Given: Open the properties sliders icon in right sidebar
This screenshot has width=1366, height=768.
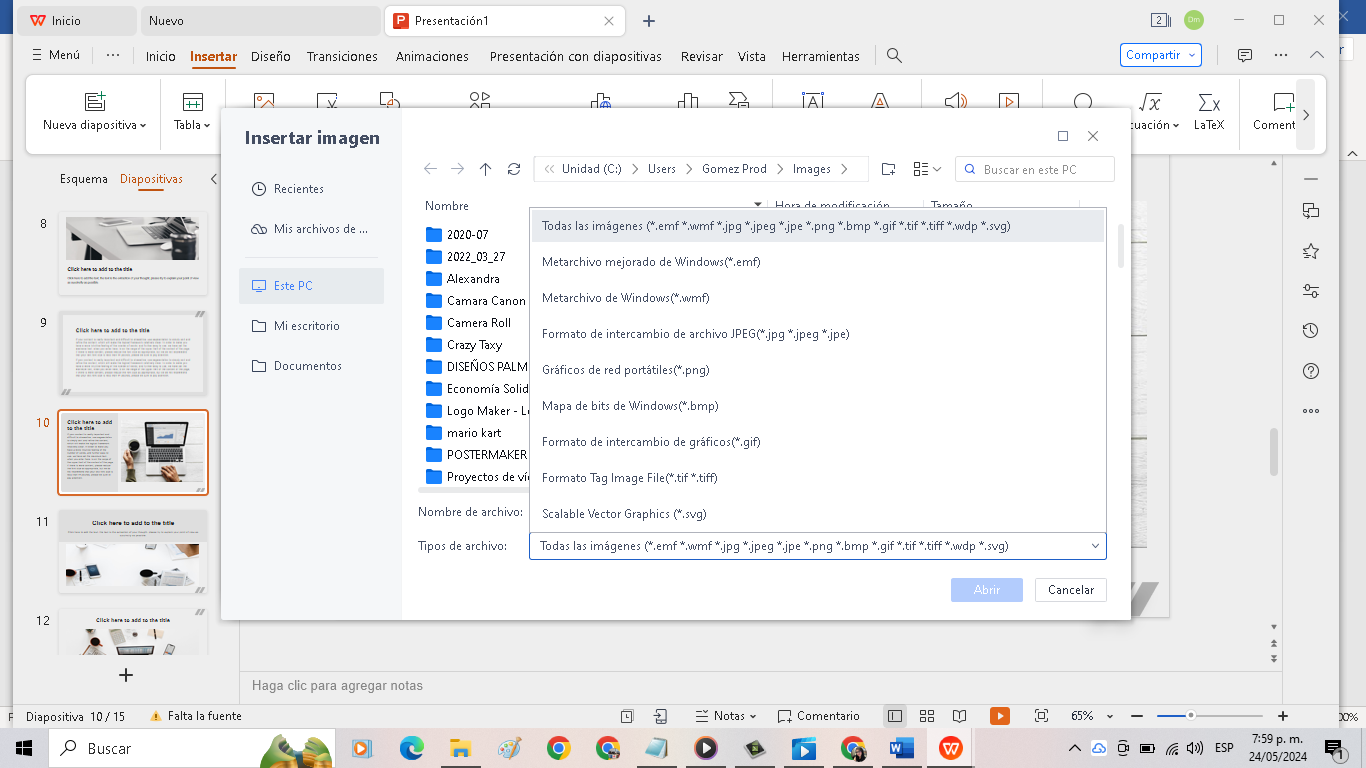Looking at the screenshot, I should (x=1311, y=291).
